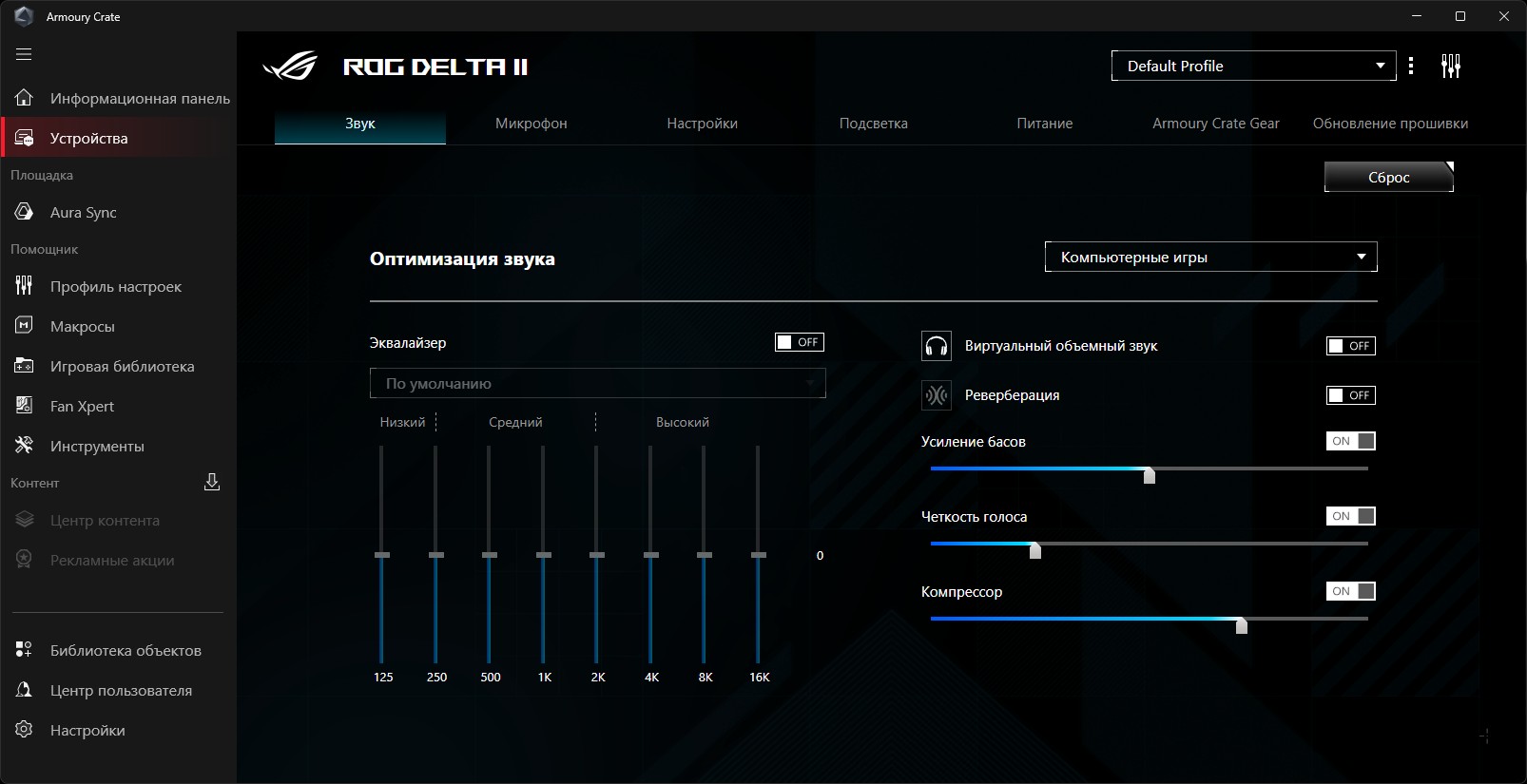Open Fan Xpert in the sidebar
The image size is (1527, 784).
(x=118, y=406)
